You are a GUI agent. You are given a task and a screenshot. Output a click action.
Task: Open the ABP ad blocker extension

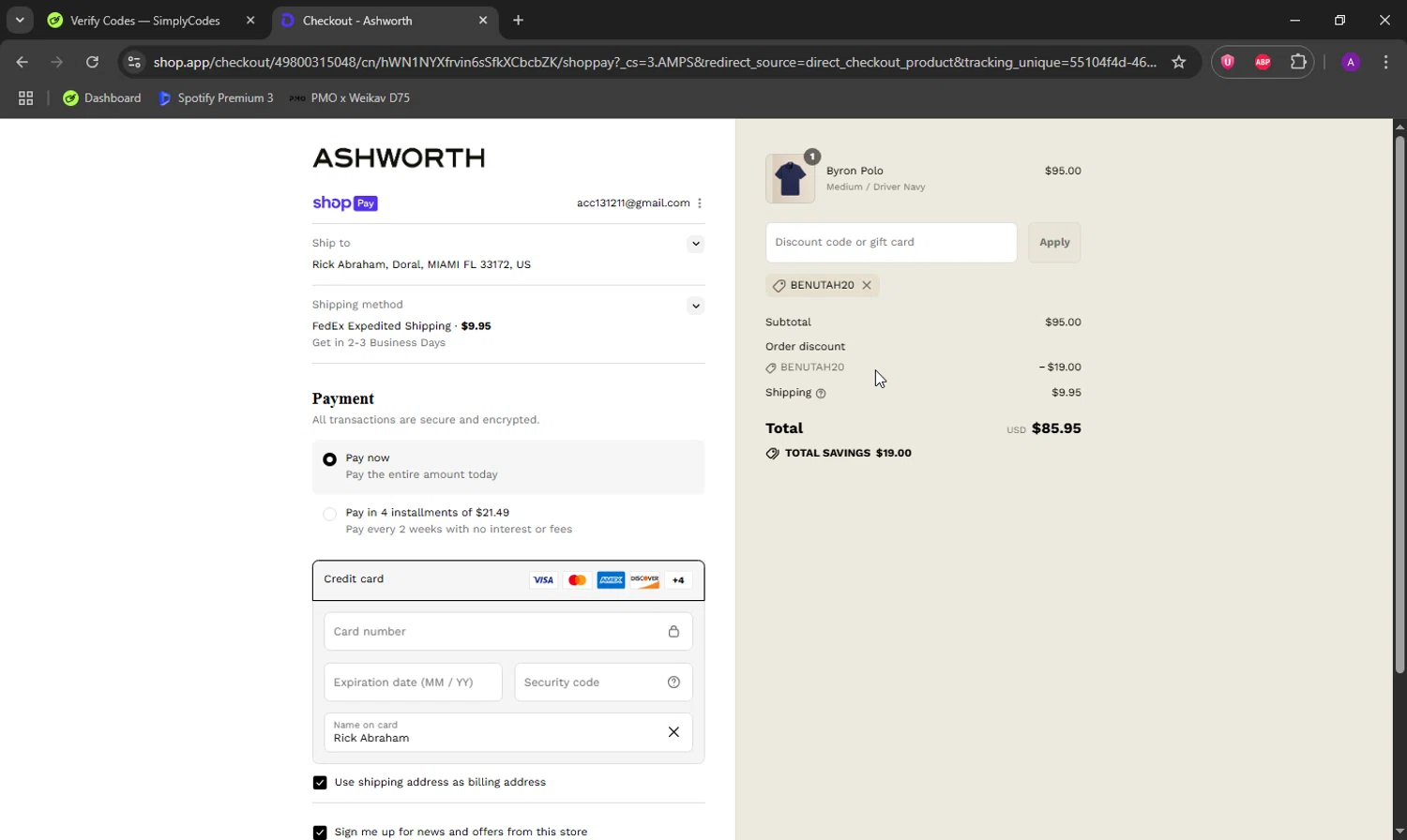[x=1263, y=62]
